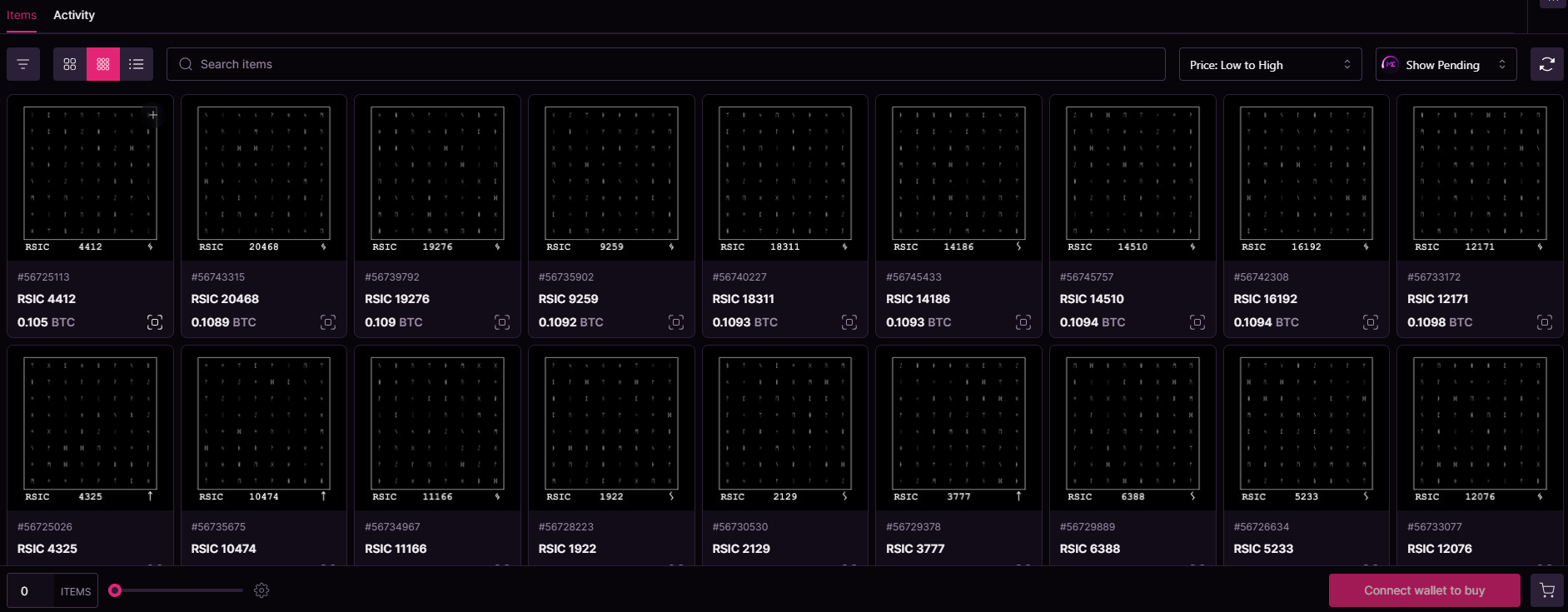Open the RSIC 14510 thumbnail image

[x=1132, y=173]
